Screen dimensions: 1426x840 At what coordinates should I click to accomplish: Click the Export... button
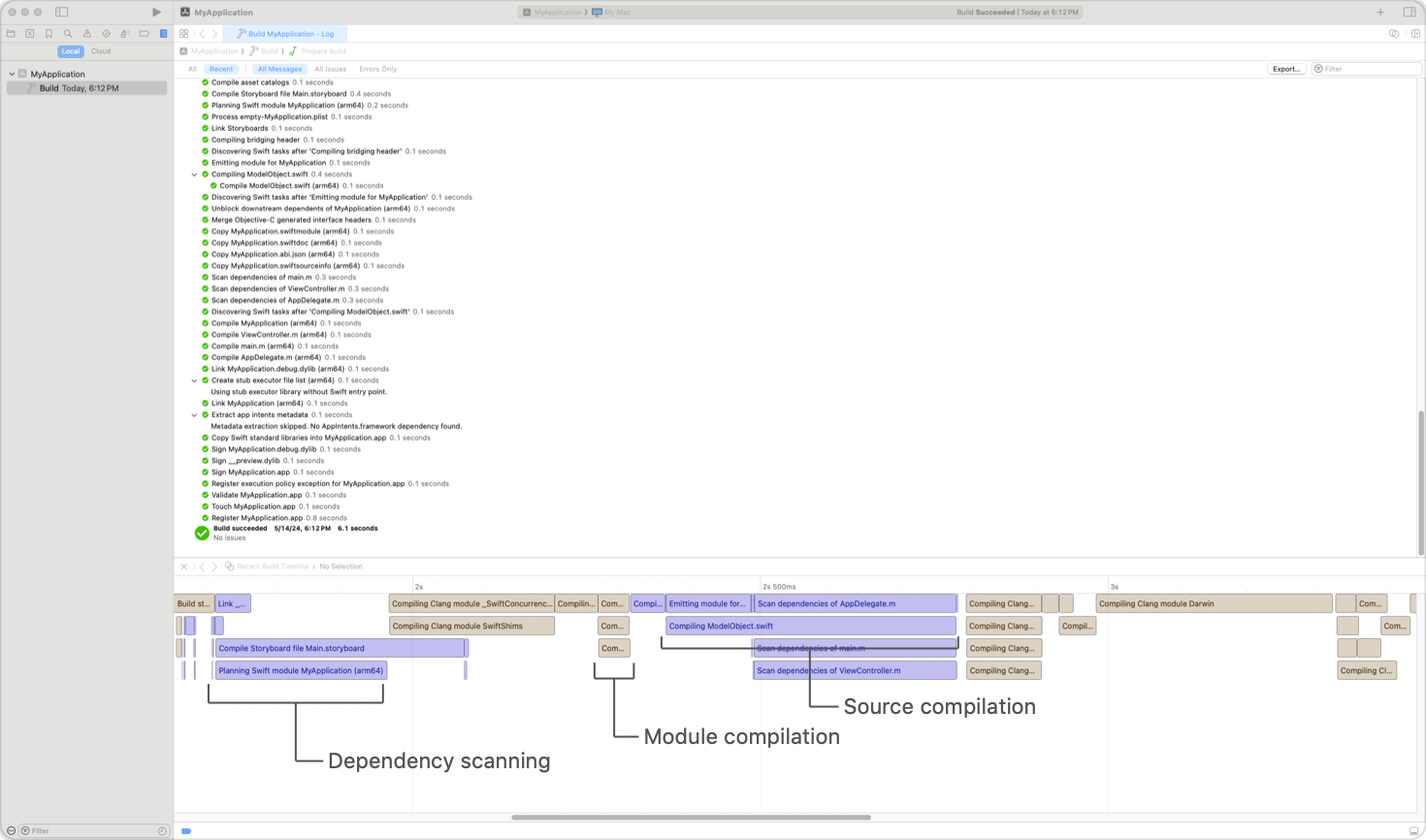tap(1285, 69)
